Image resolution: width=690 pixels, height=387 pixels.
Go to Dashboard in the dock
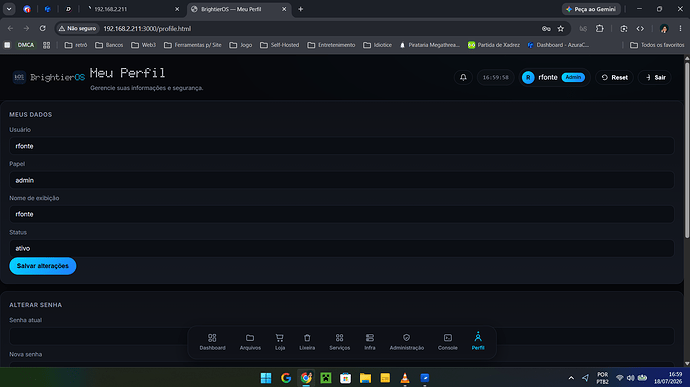212,342
